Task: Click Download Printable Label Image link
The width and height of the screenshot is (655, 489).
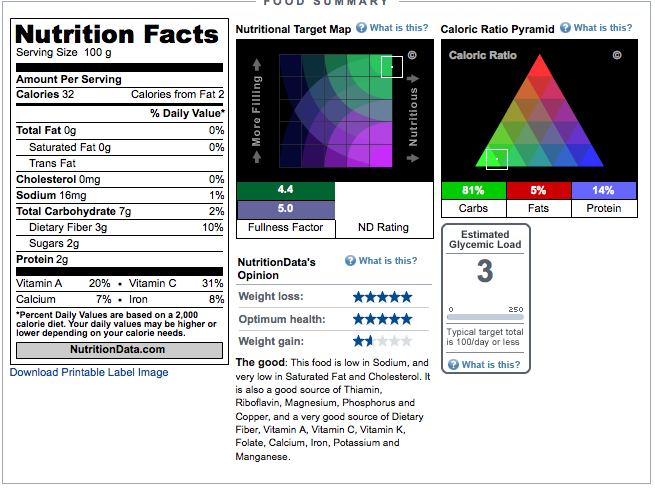Action: (x=89, y=372)
